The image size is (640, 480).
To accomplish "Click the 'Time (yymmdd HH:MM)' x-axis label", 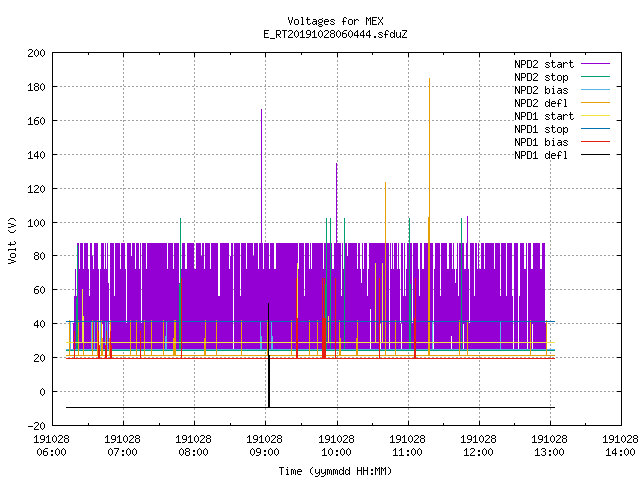I will click(x=335, y=471).
